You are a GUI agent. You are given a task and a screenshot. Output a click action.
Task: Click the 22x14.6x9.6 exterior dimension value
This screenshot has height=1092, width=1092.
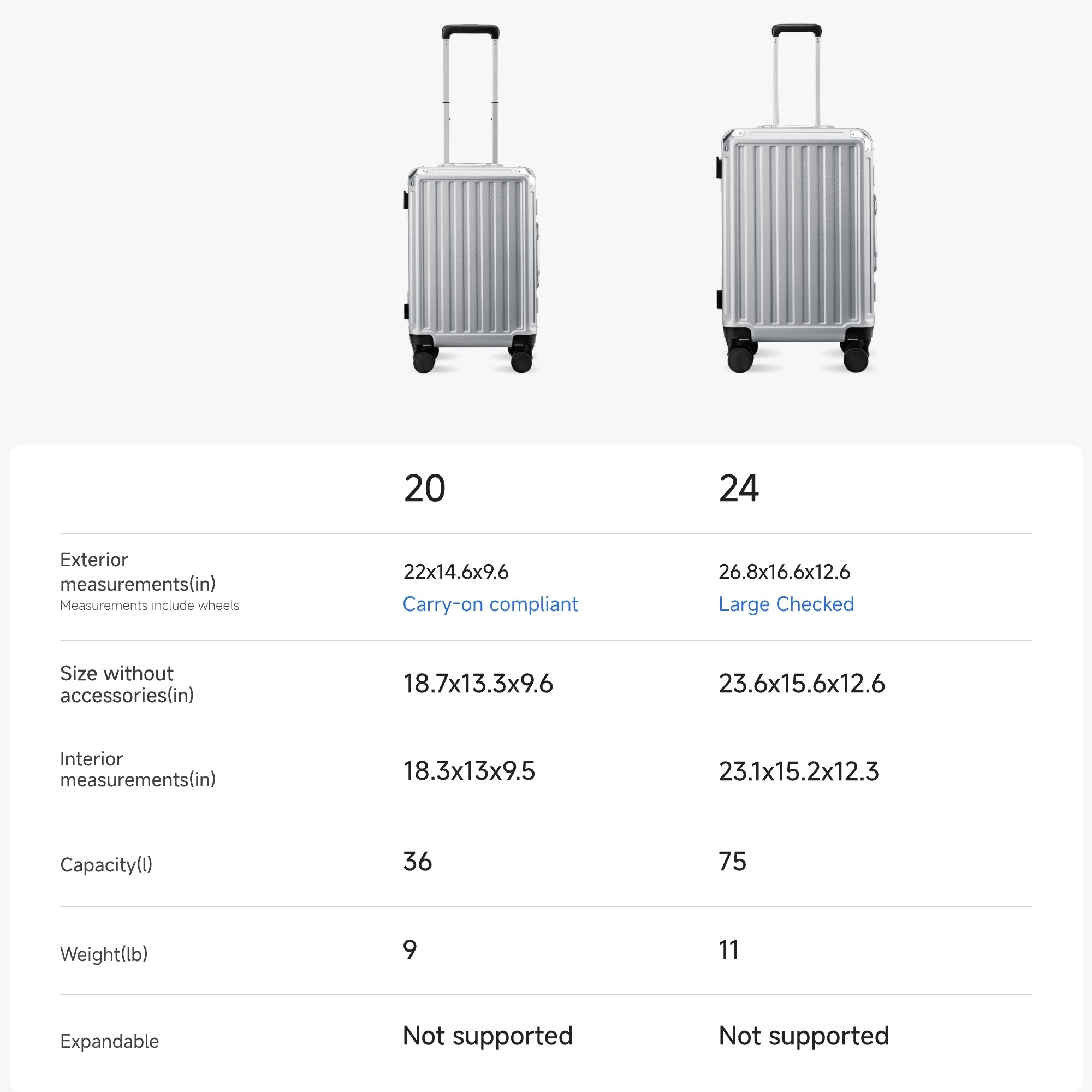[x=455, y=572]
